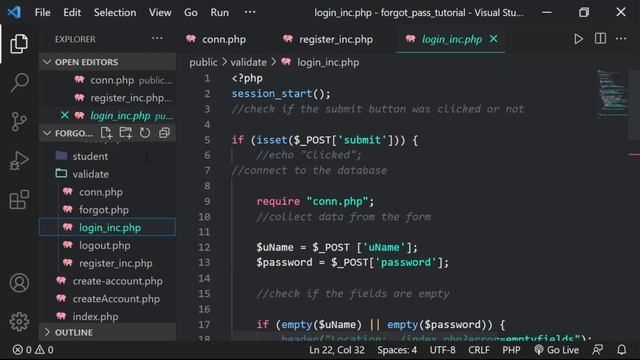This screenshot has height=360, width=640.
Task: Open conn.php from Open Editors list
Action: tap(107, 80)
